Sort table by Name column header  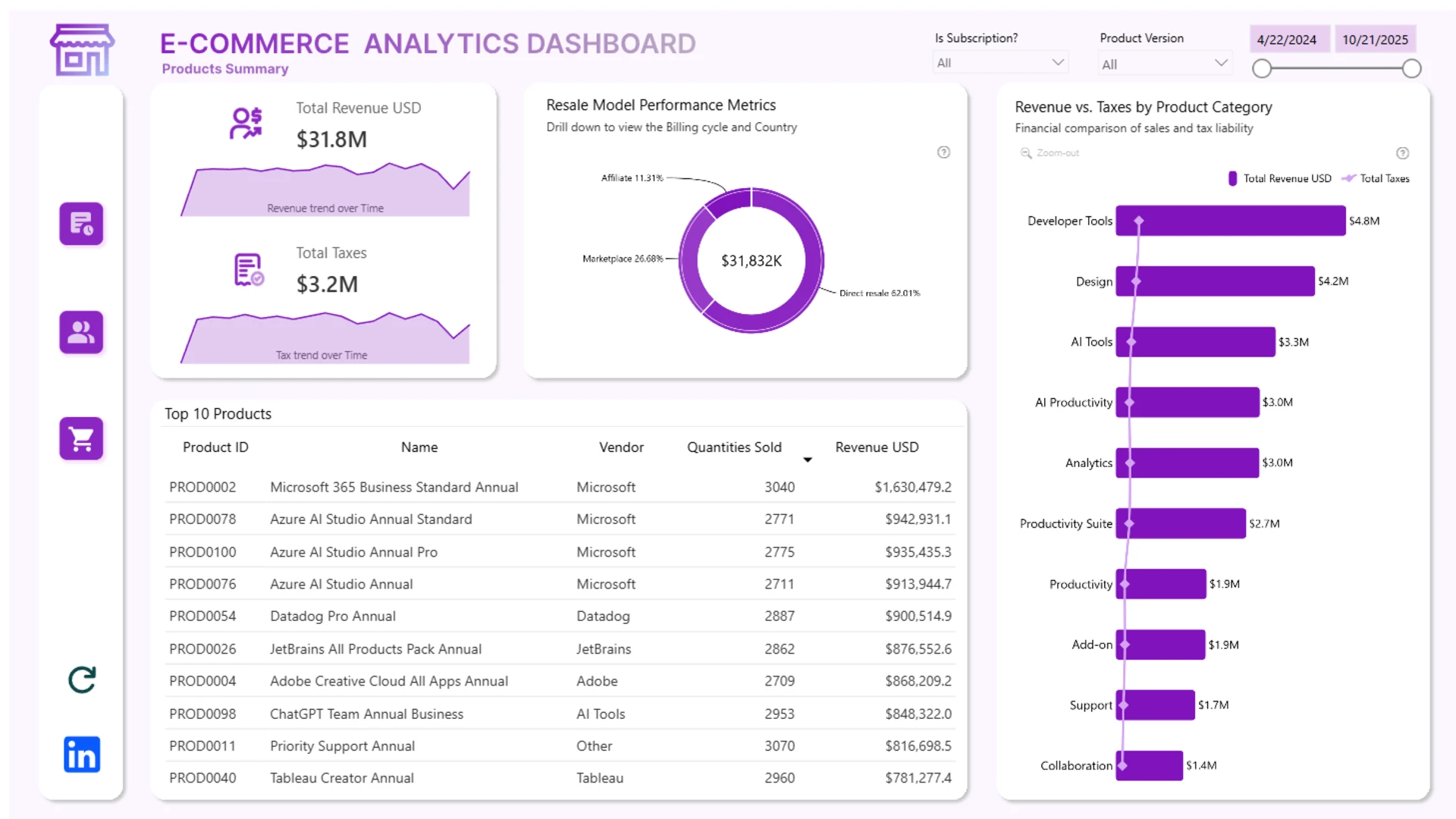point(419,447)
